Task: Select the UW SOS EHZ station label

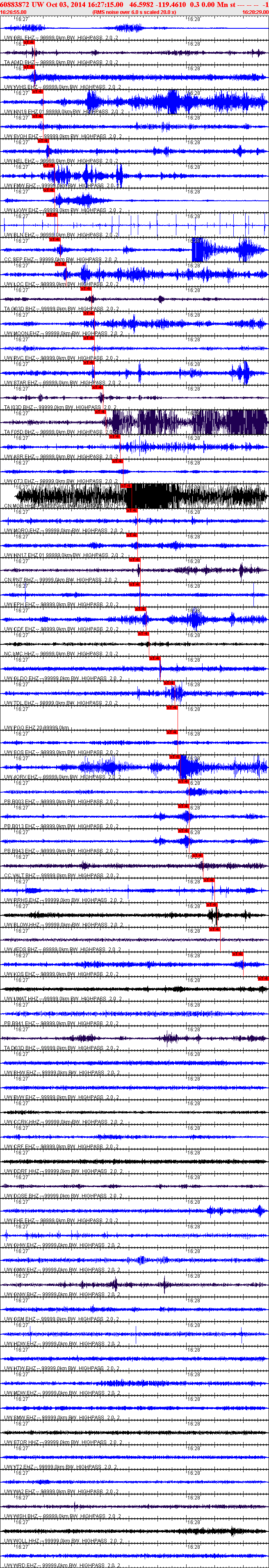Action: pyautogui.click(x=62, y=752)
